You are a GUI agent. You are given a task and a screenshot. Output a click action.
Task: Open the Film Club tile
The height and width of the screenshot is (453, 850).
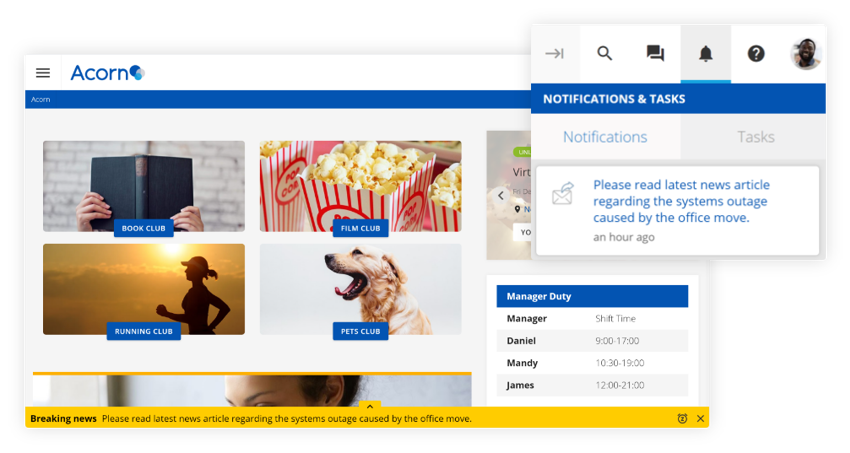pos(360,186)
